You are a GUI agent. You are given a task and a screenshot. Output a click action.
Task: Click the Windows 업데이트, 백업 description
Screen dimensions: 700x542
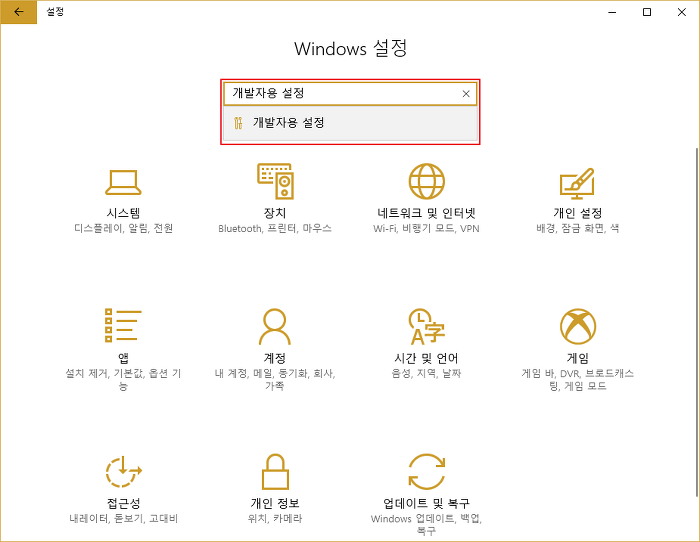coord(426,524)
